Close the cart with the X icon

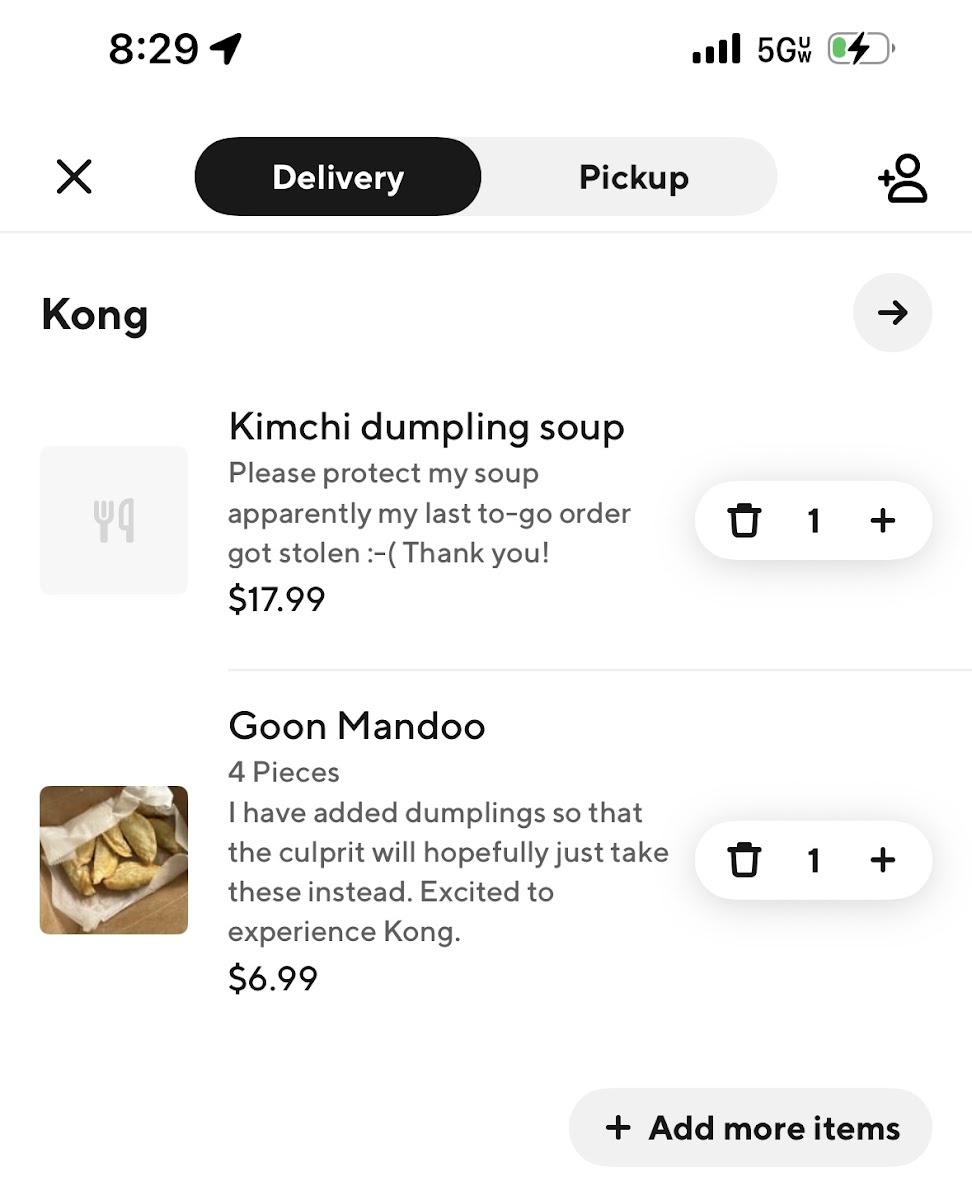(74, 177)
